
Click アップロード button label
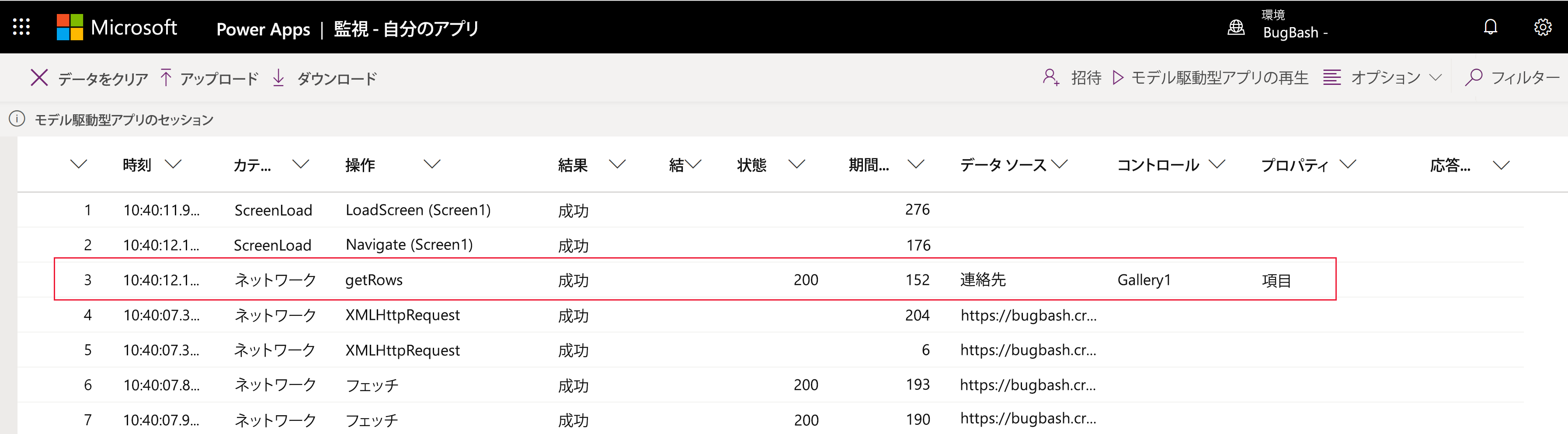[x=219, y=79]
